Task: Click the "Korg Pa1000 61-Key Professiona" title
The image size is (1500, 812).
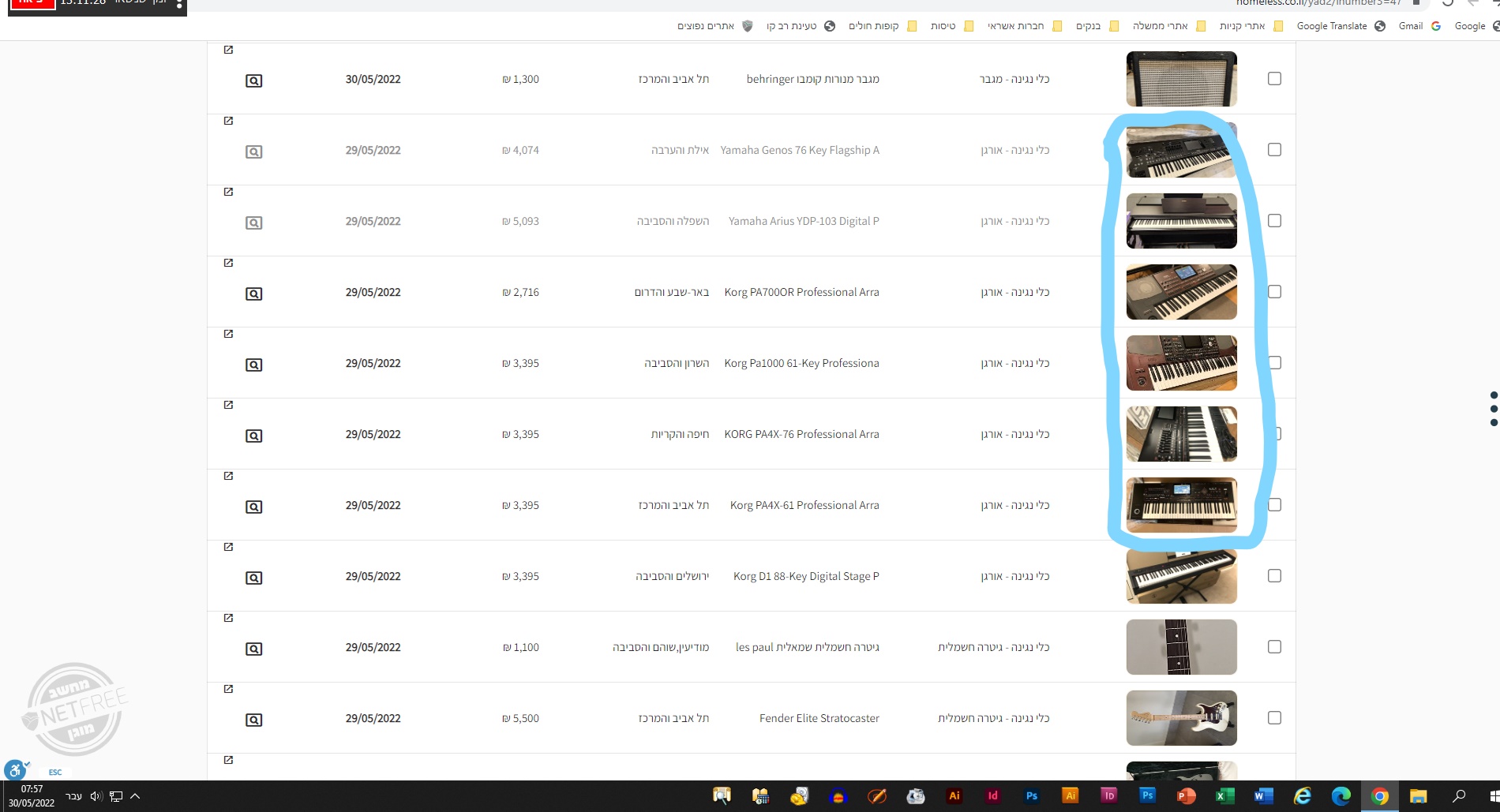Action: tap(801, 363)
